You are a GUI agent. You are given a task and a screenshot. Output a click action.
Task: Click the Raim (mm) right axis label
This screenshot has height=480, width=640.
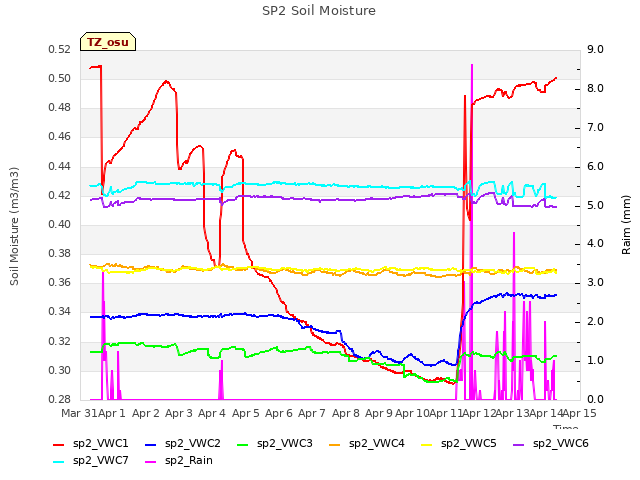point(626,225)
